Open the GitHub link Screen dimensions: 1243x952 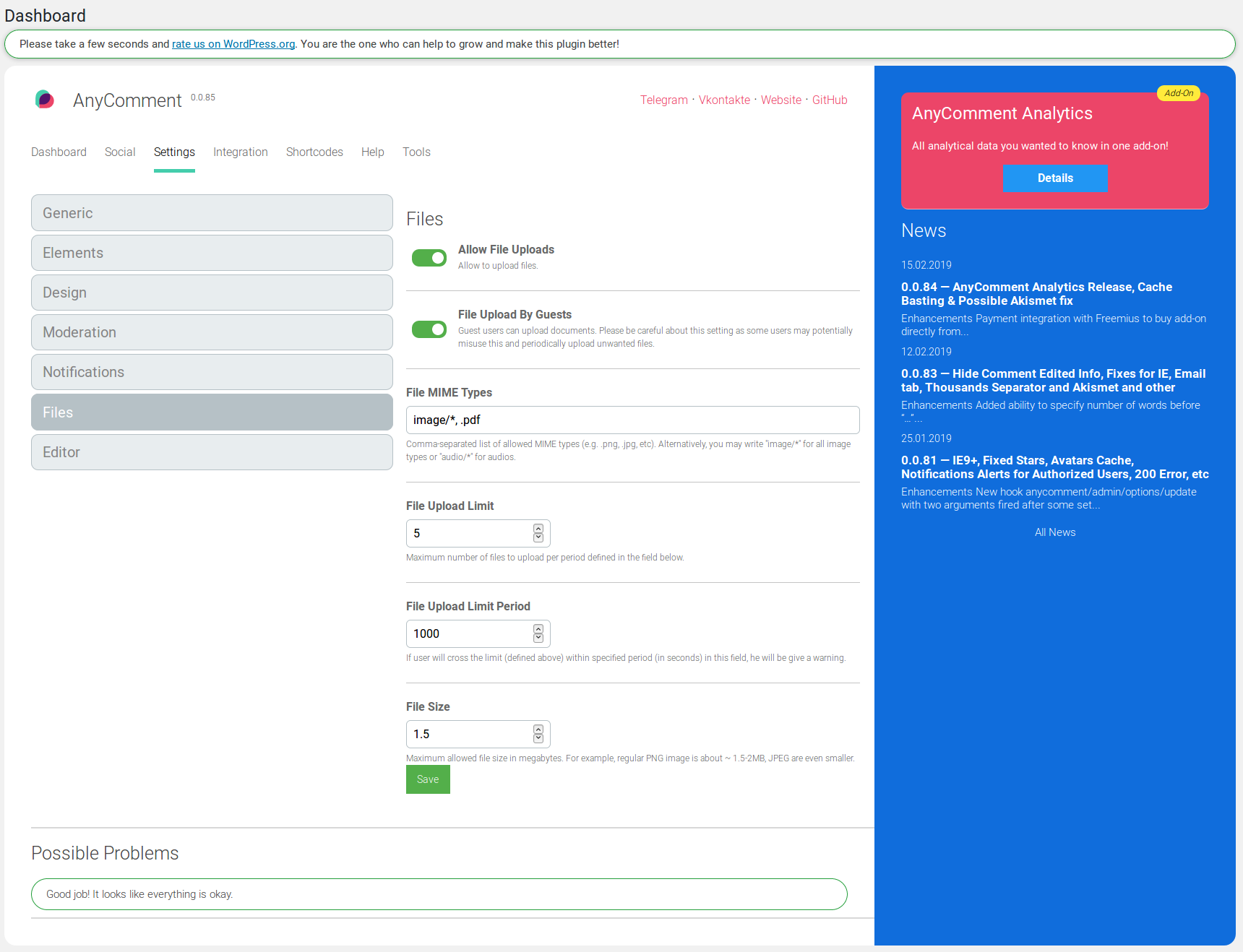point(830,100)
